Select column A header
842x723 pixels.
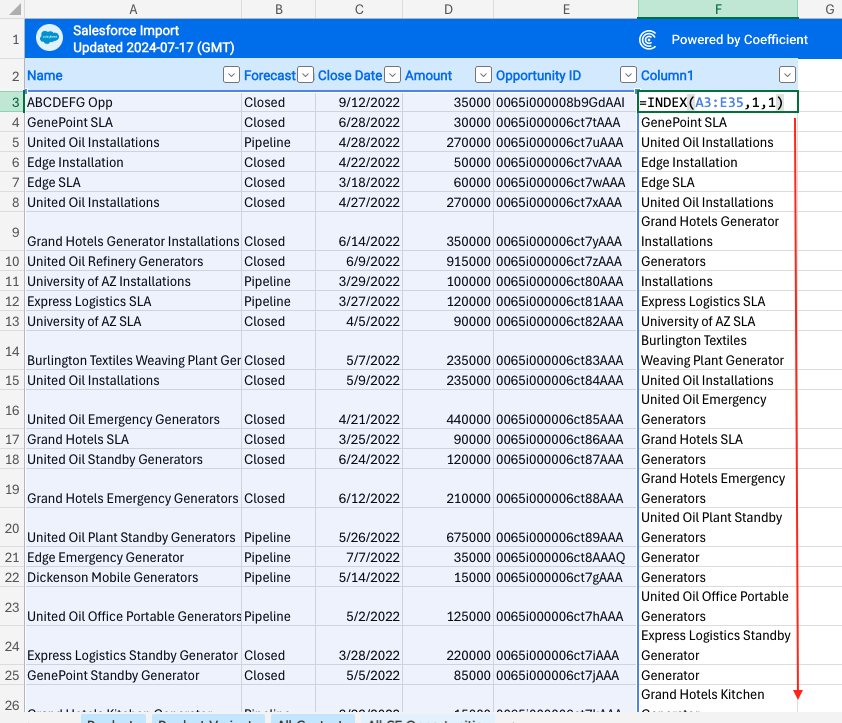click(x=133, y=9)
